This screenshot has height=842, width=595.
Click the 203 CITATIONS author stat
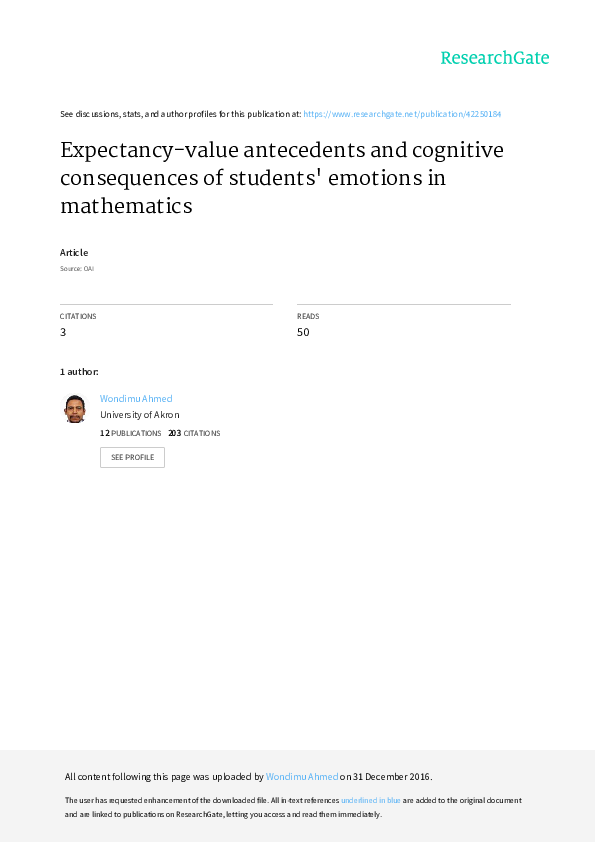[194, 433]
